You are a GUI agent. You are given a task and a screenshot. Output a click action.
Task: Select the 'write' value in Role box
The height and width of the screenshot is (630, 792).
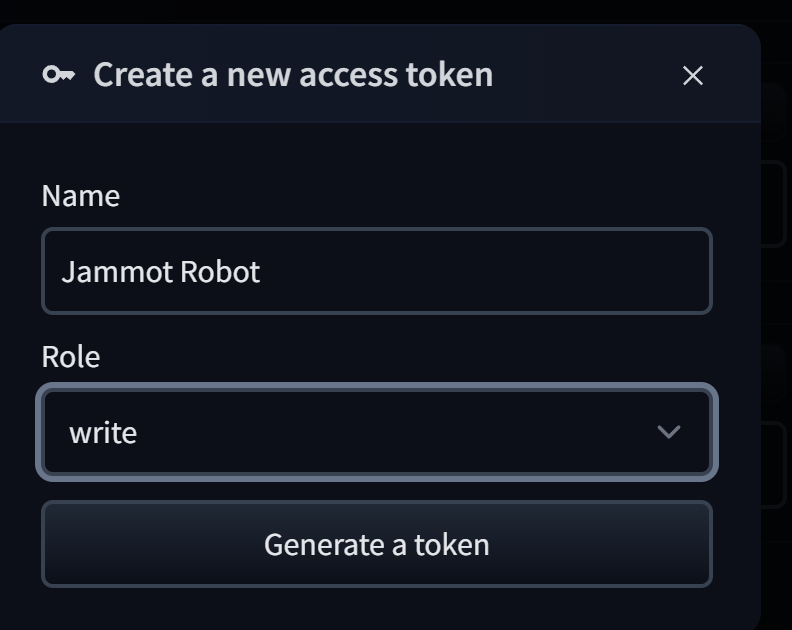(x=102, y=433)
